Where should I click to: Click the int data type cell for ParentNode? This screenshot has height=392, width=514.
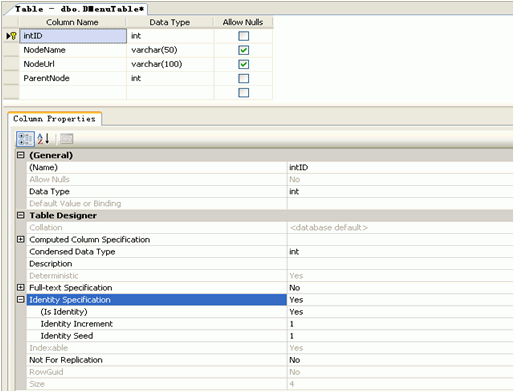click(x=170, y=78)
